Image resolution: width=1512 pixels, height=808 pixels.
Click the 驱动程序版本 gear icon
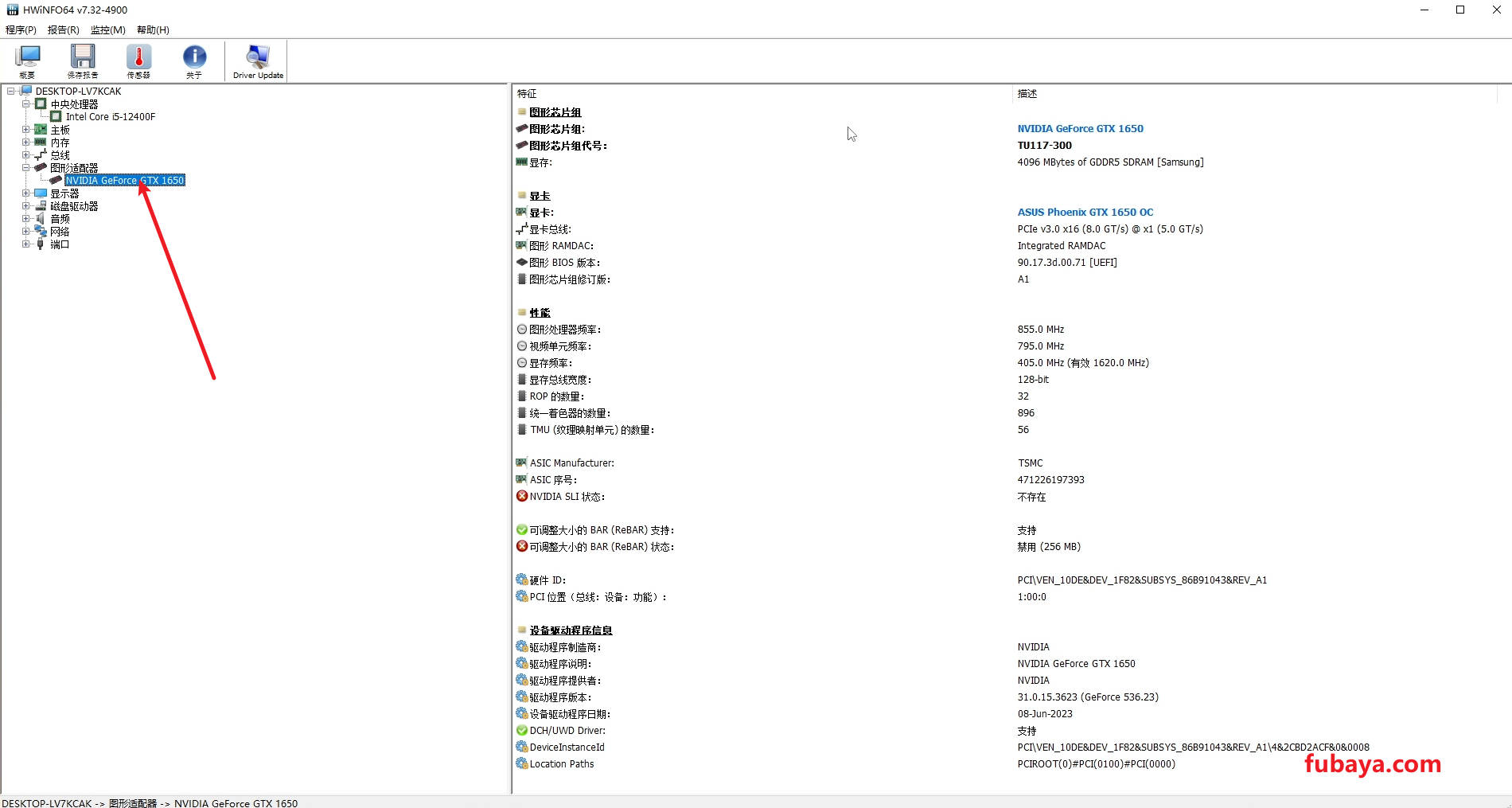522,697
